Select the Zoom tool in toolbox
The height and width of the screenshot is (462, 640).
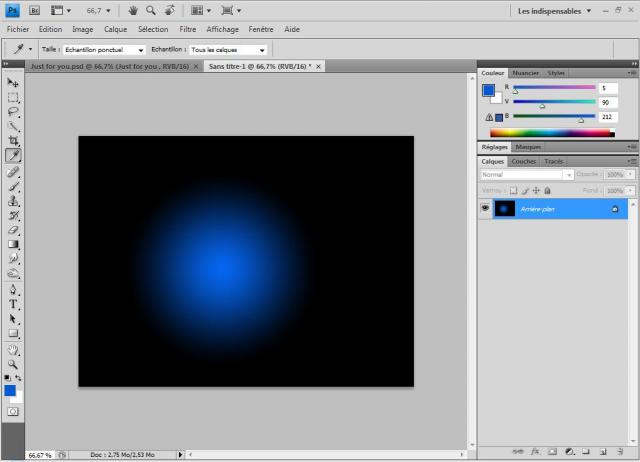pyautogui.click(x=13, y=364)
